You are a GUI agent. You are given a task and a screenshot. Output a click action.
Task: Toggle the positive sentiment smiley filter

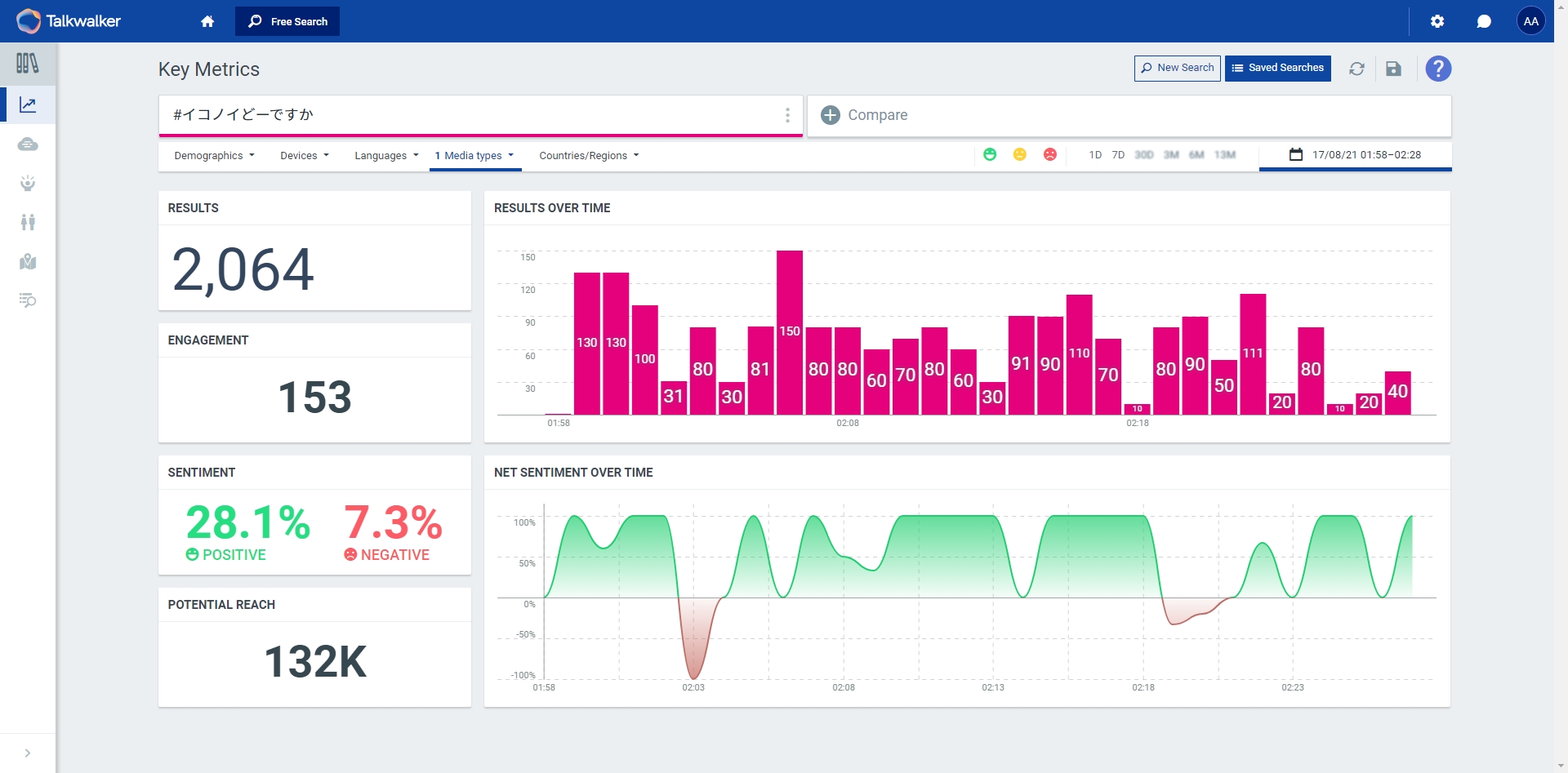tap(990, 154)
